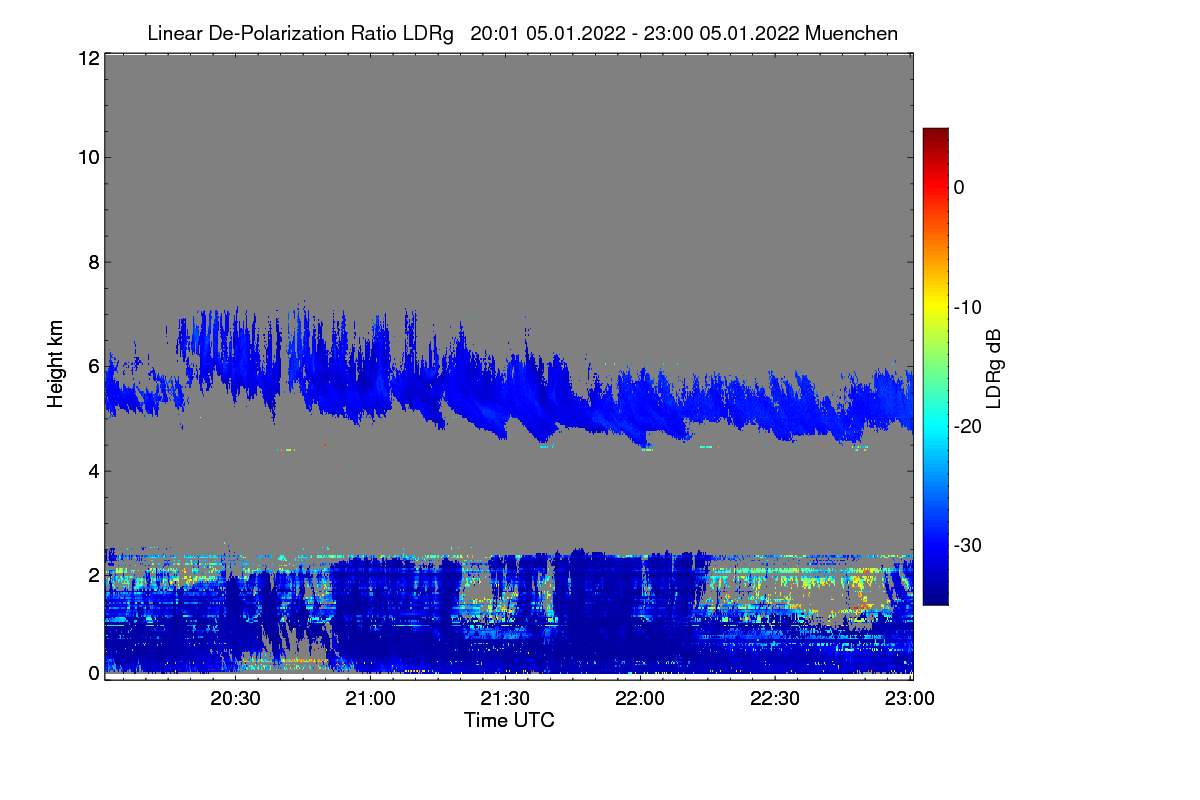Viewport: 1200px width, 800px height.
Task: Click the colorbar value '0'
Action: pos(959,188)
